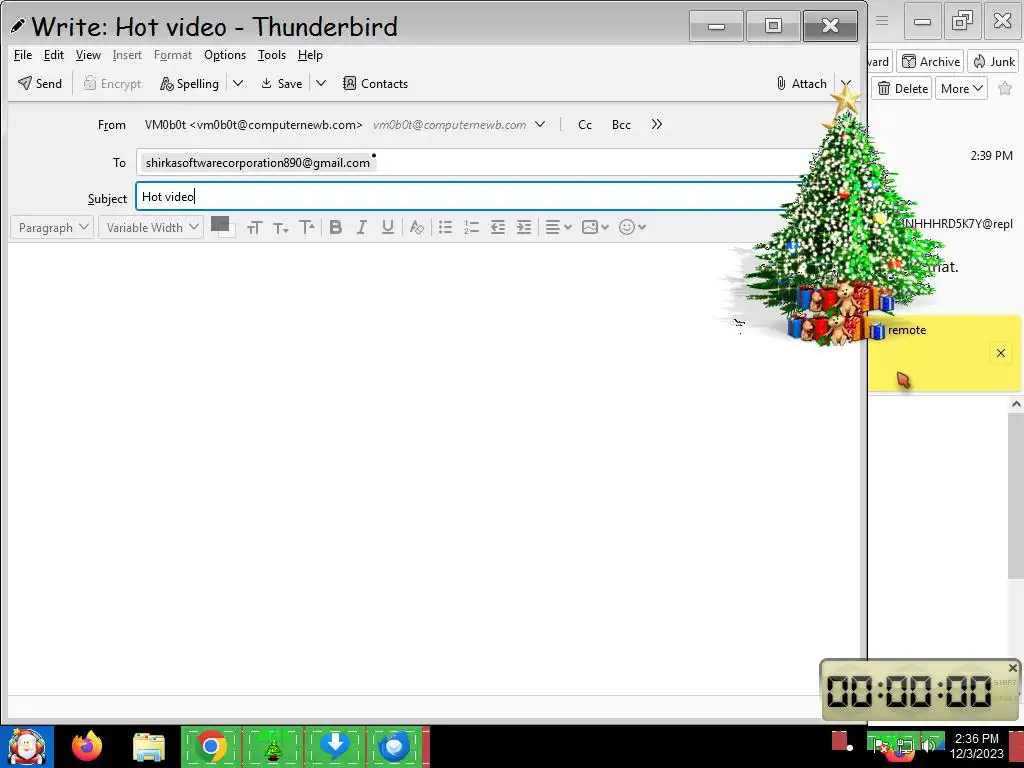Open the Paragraph style dropdown

click(52, 227)
